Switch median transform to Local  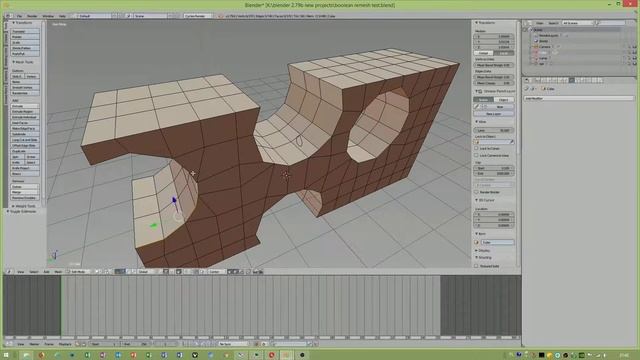(x=504, y=53)
